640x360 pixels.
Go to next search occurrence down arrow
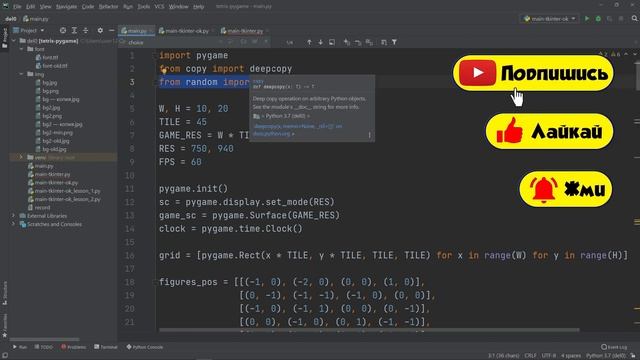point(320,42)
